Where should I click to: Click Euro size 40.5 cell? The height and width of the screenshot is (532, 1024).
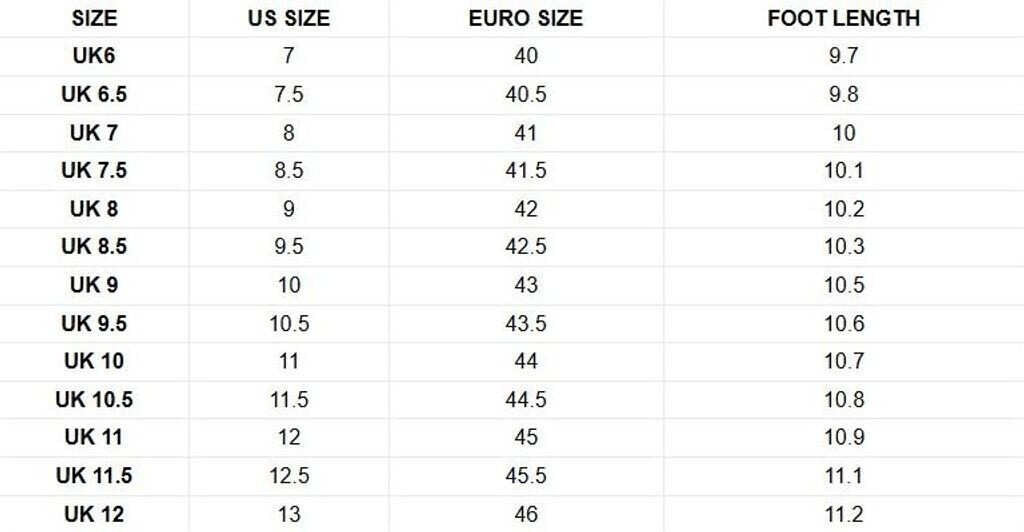point(526,95)
